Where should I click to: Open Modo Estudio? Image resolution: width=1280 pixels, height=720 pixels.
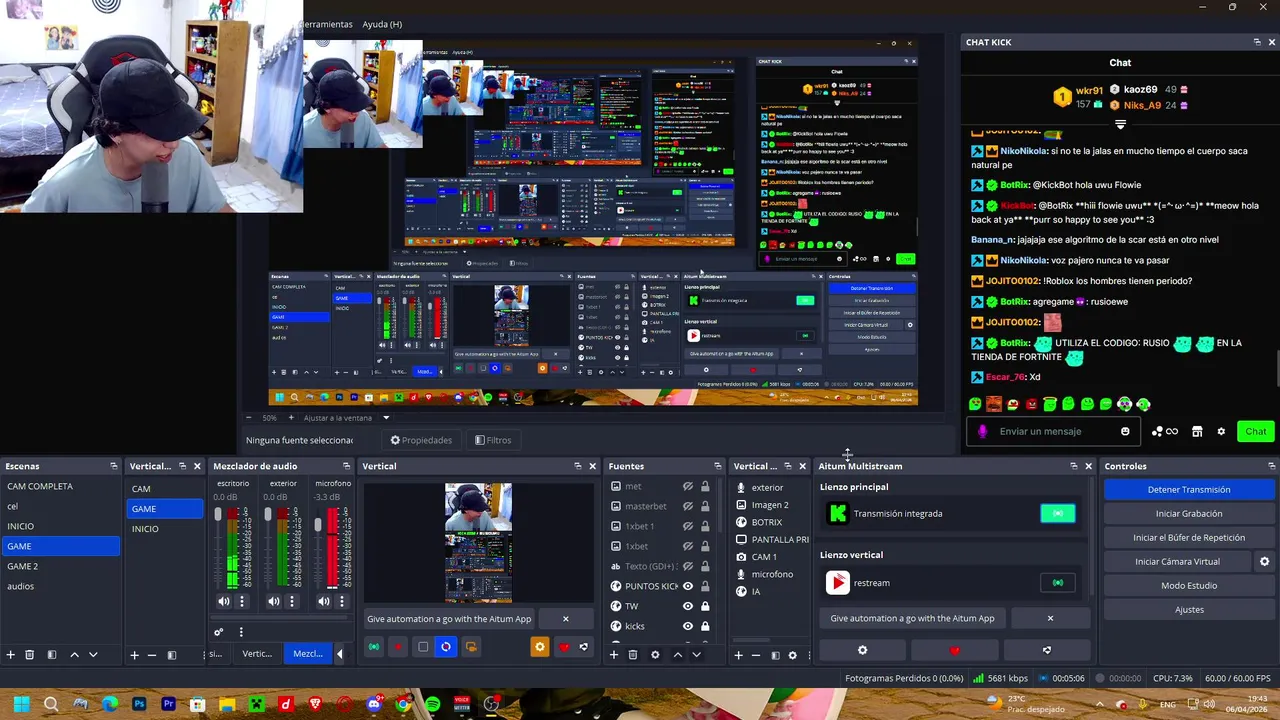tap(1189, 586)
